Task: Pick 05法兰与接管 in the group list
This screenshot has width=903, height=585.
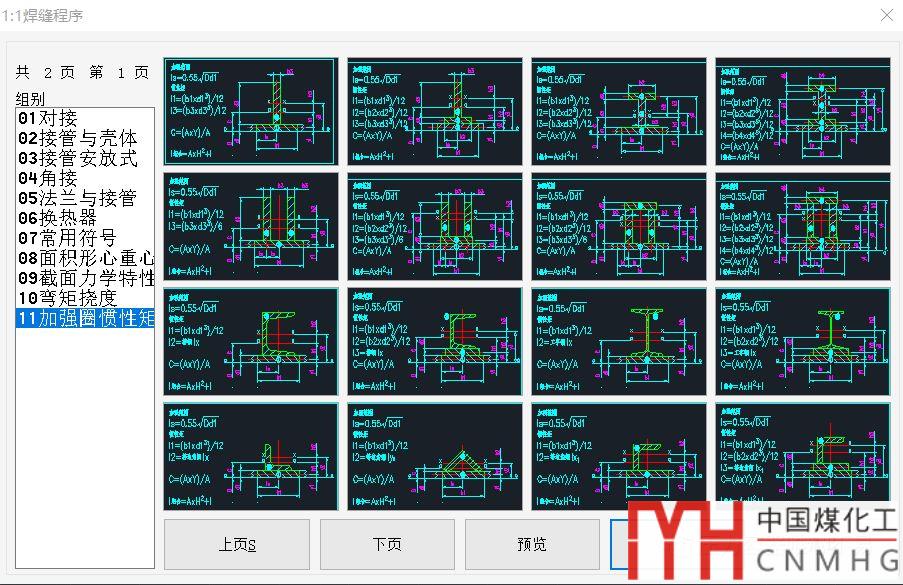Action: click(x=77, y=198)
